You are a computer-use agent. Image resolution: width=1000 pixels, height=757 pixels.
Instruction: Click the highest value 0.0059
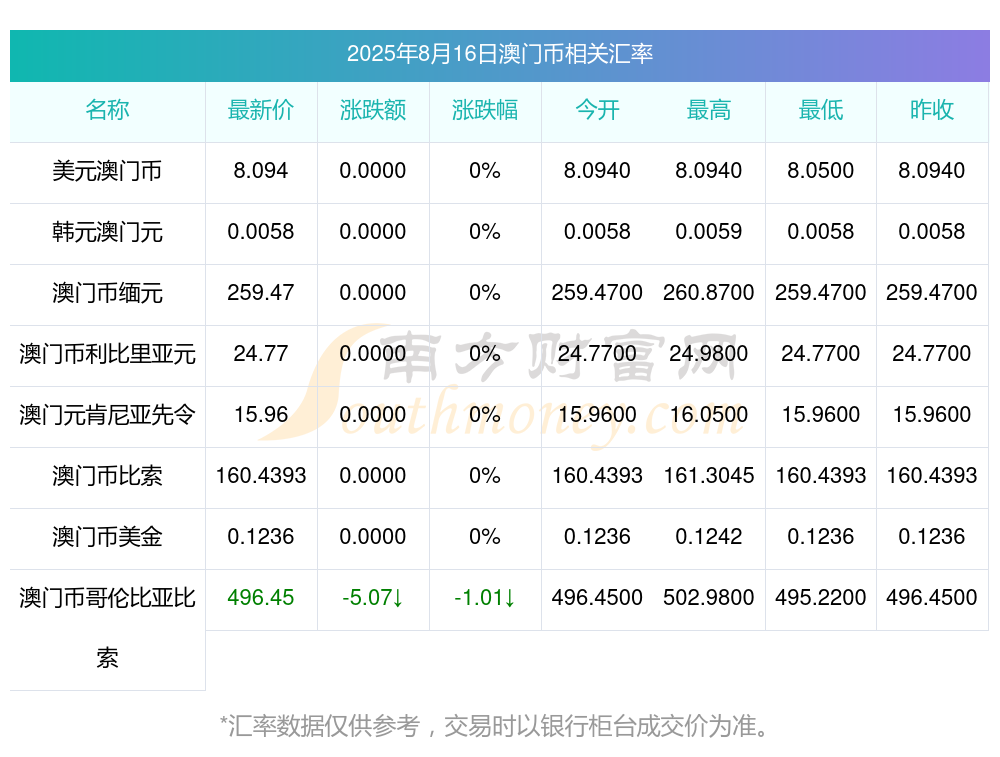[x=709, y=232]
